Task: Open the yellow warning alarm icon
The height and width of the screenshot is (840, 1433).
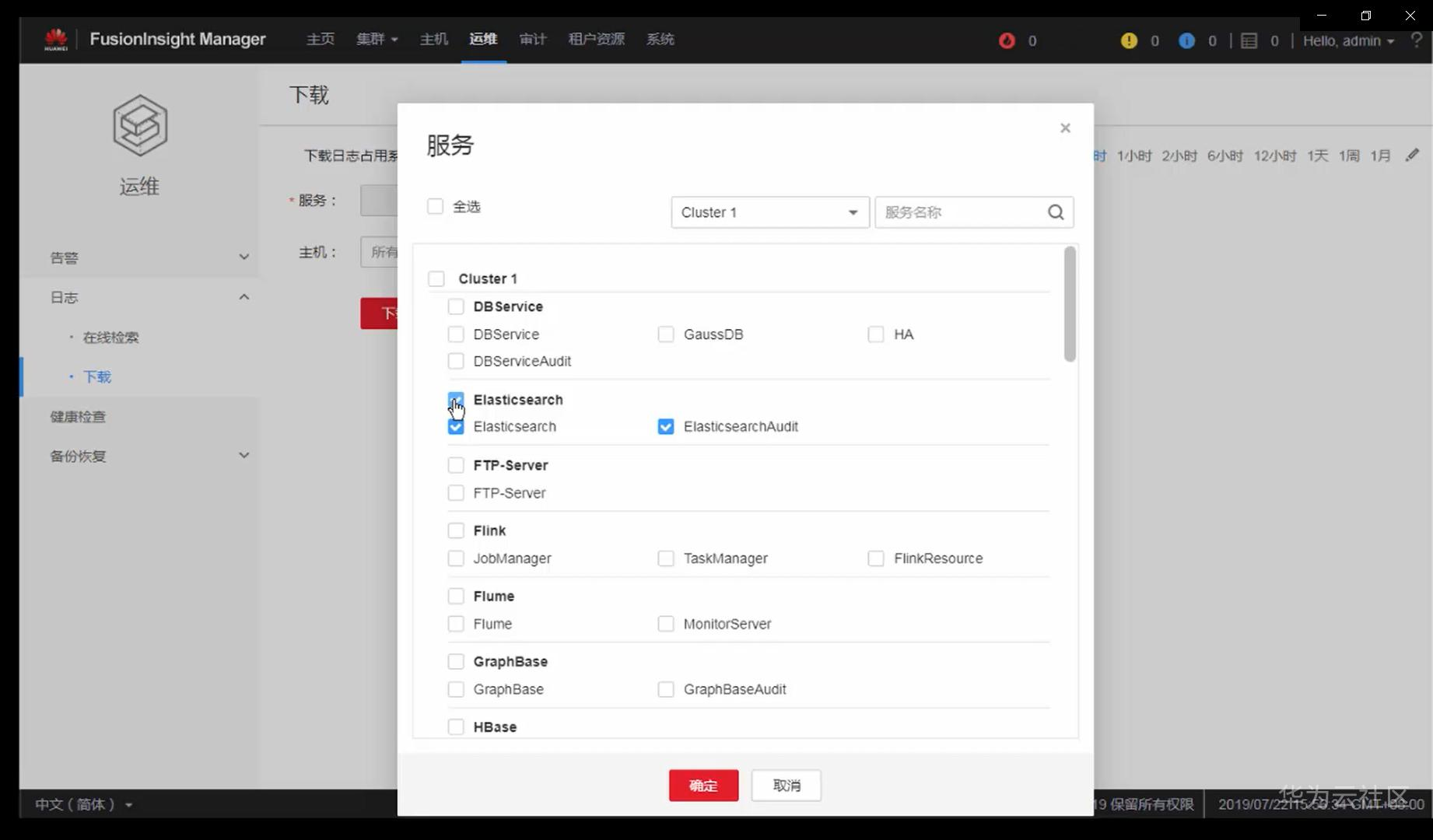Action: (x=1129, y=40)
